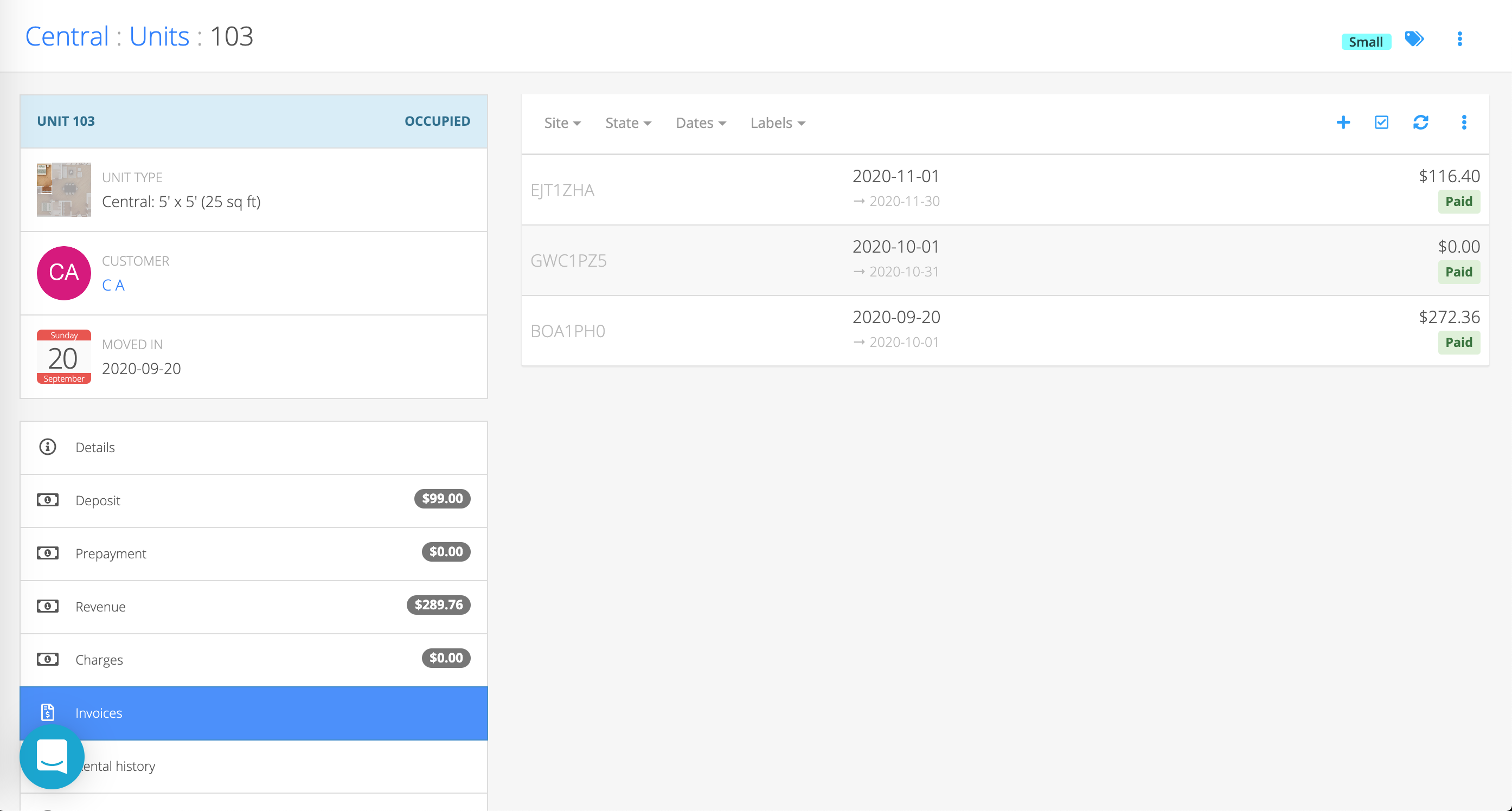Refresh the invoice list
1512x811 pixels.
(1420, 122)
